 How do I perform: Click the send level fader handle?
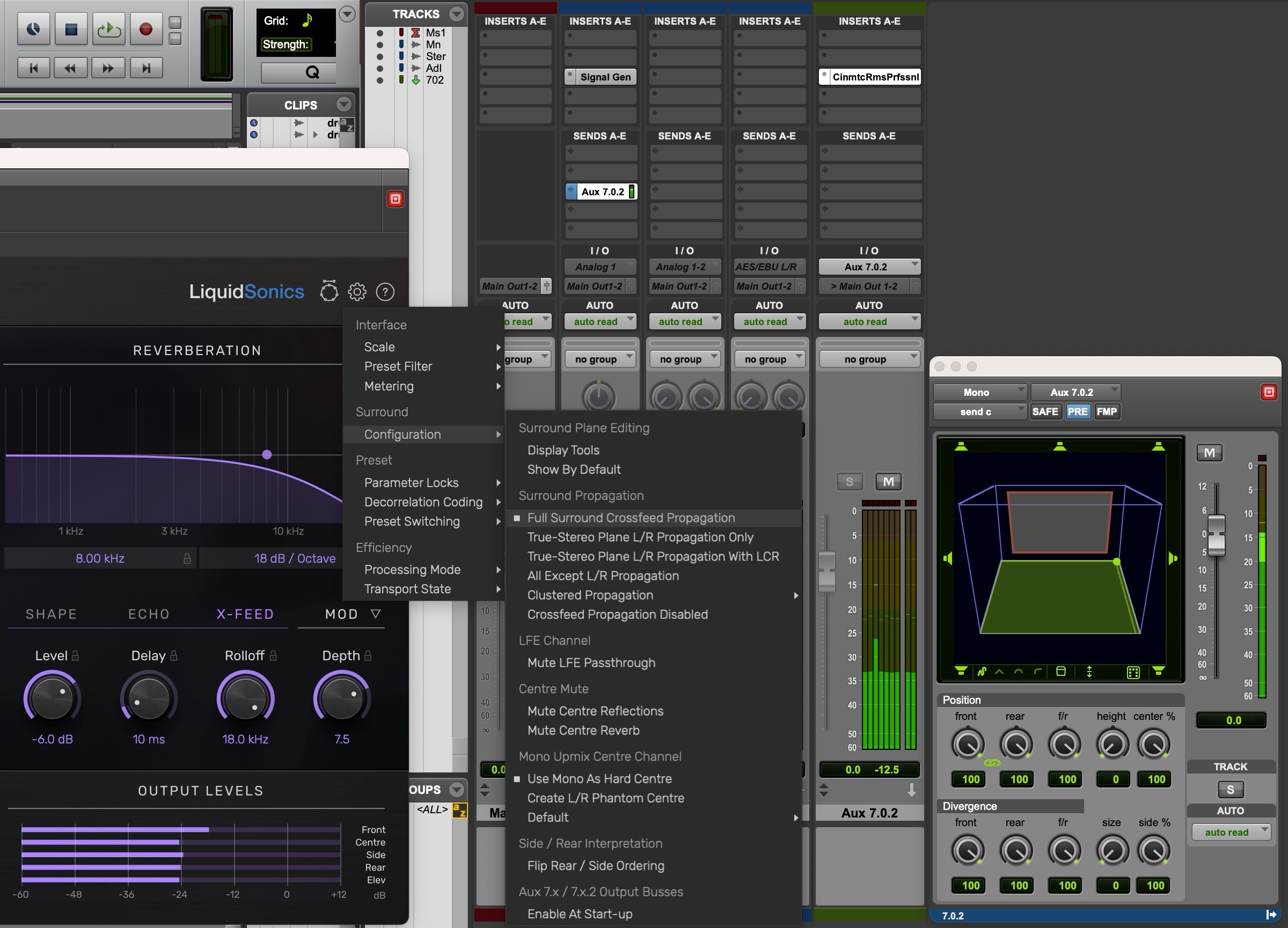[x=1216, y=535]
